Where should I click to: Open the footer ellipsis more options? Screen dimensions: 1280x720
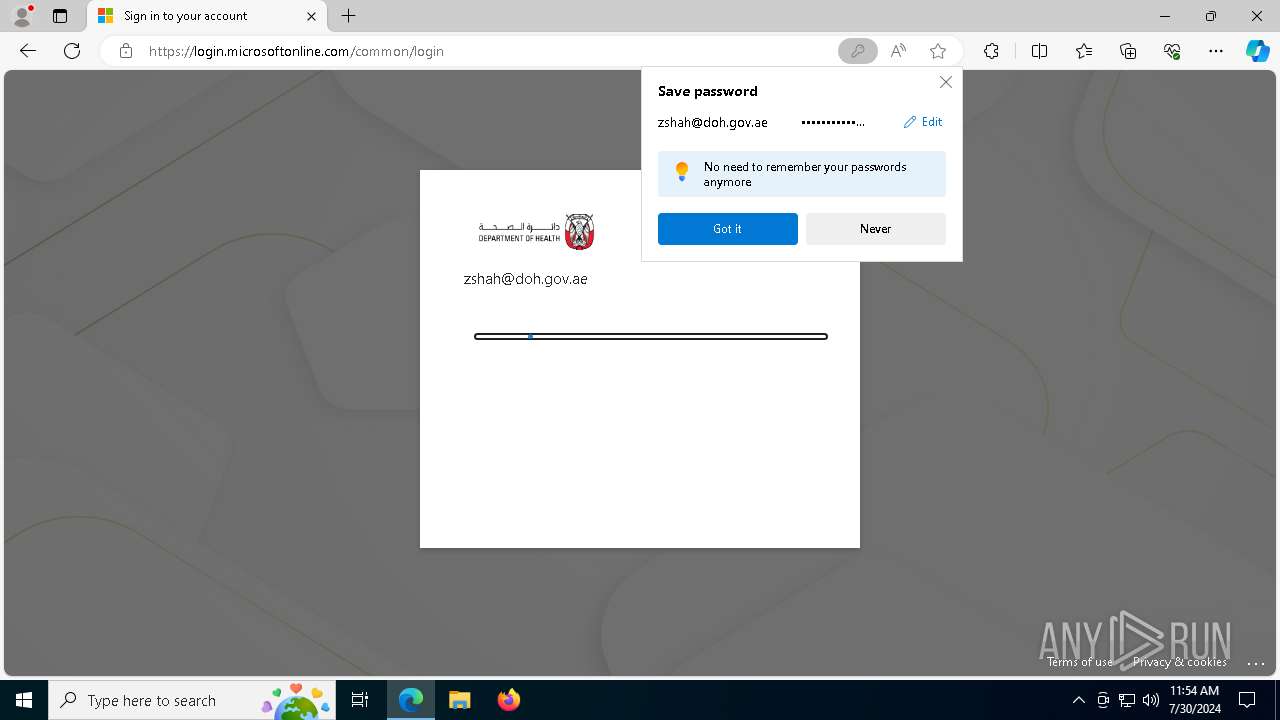pos(1256,663)
